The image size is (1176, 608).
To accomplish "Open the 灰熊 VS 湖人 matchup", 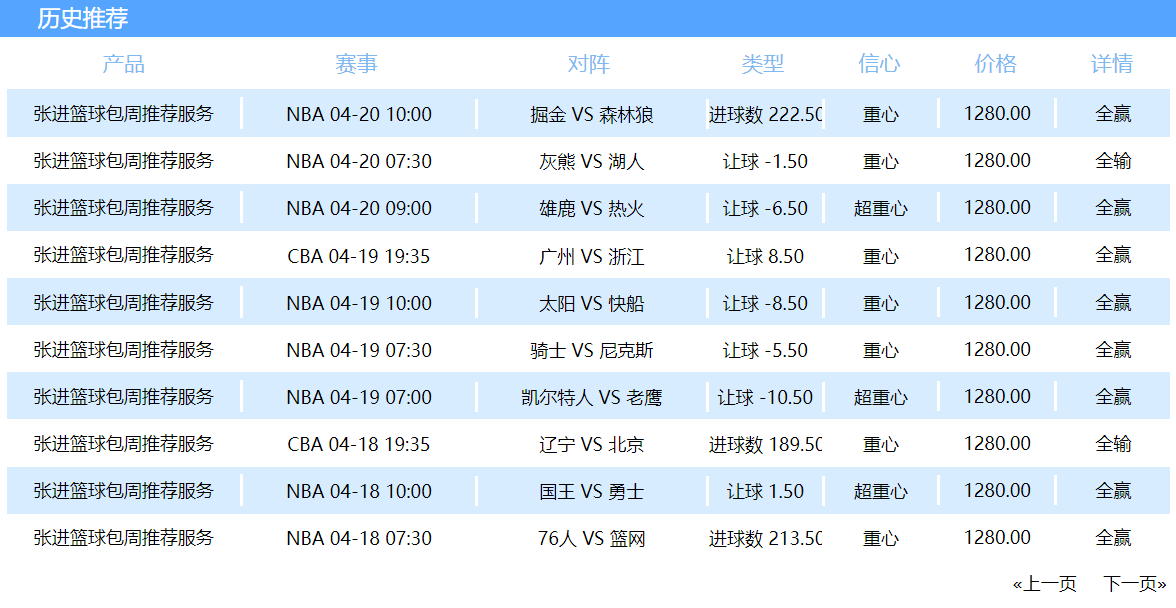I will [592, 161].
